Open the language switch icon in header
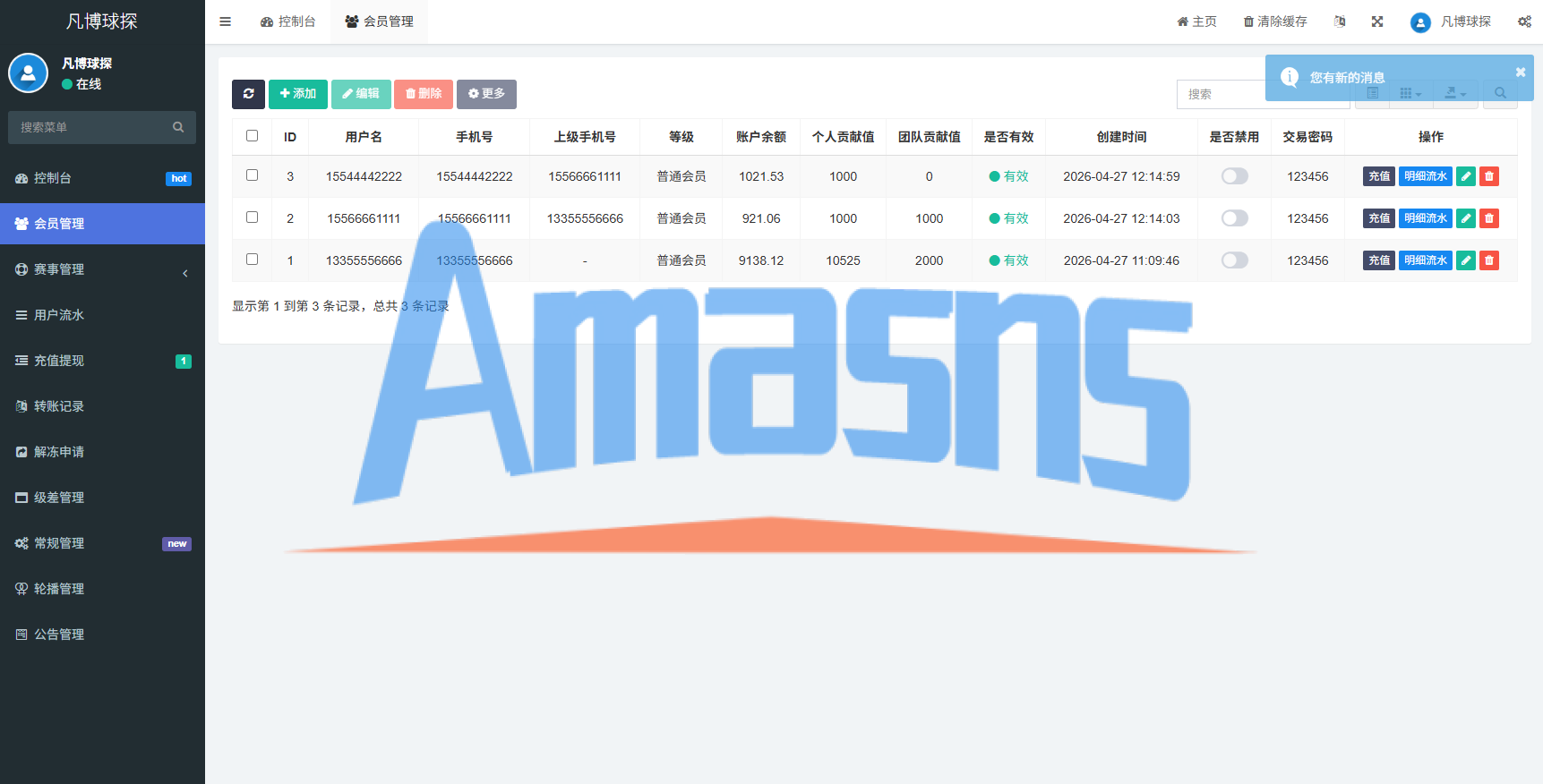The image size is (1543, 784). click(x=1340, y=21)
